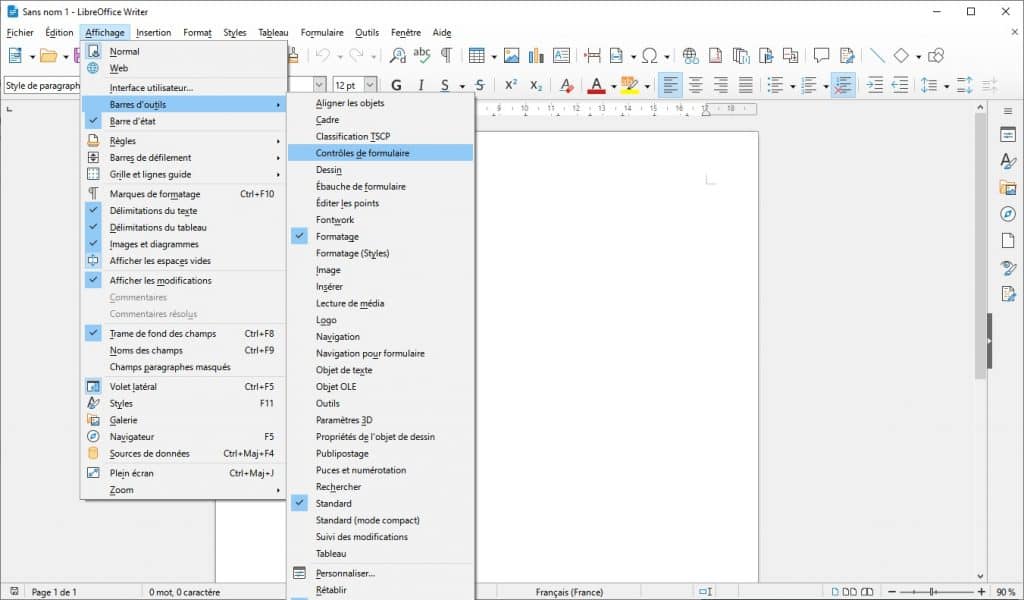Image resolution: width=1024 pixels, height=600 pixels.
Task: Toggle Afficher les espaces vides
Action: 184,261
